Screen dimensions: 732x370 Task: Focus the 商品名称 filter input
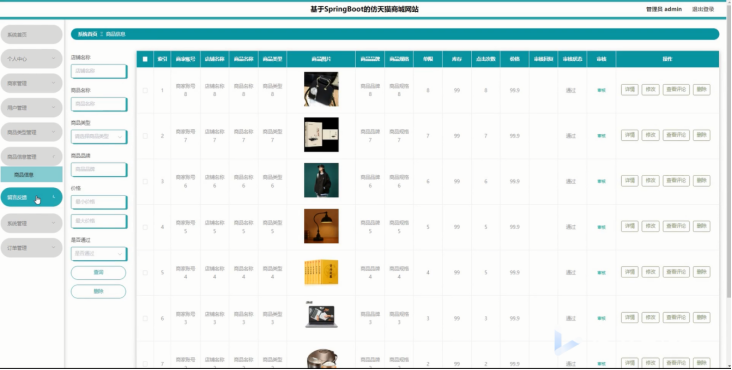(x=99, y=104)
